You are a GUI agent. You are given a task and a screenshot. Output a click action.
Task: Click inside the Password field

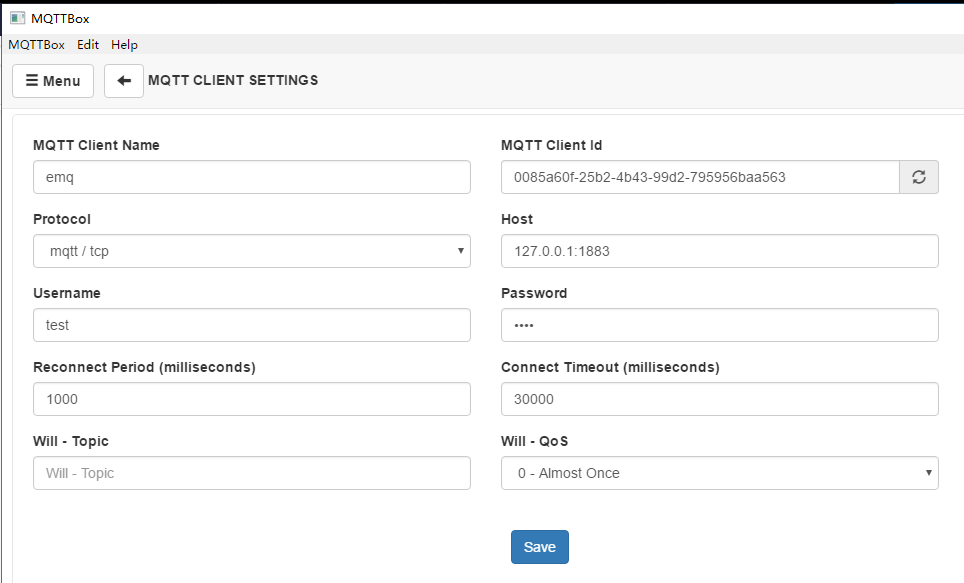[719, 324]
